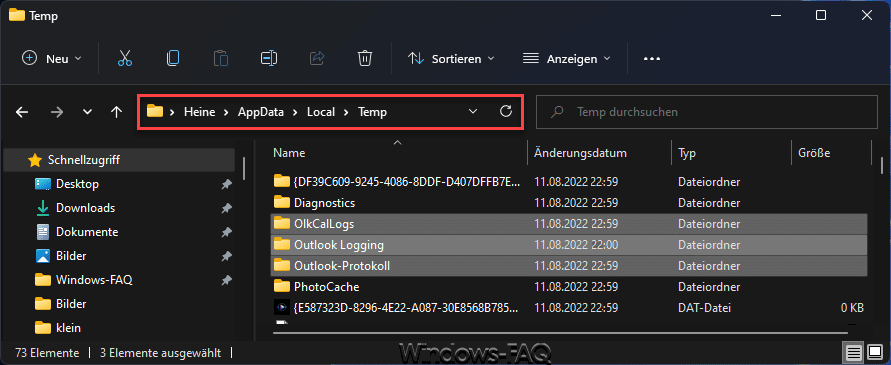Image resolution: width=891 pixels, height=365 pixels.
Task: Click the DAT file icon for {E587323D
Action: [281, 308]
